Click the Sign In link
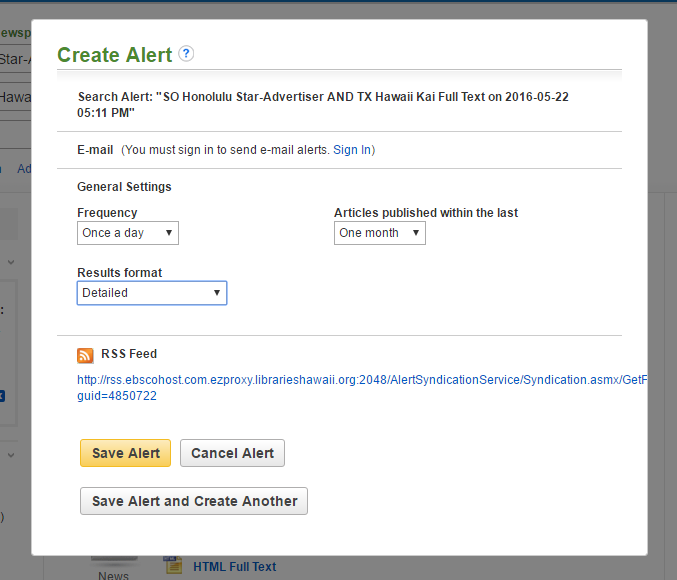The width and height of the screenshot is (677, 580). pos(352,150)
